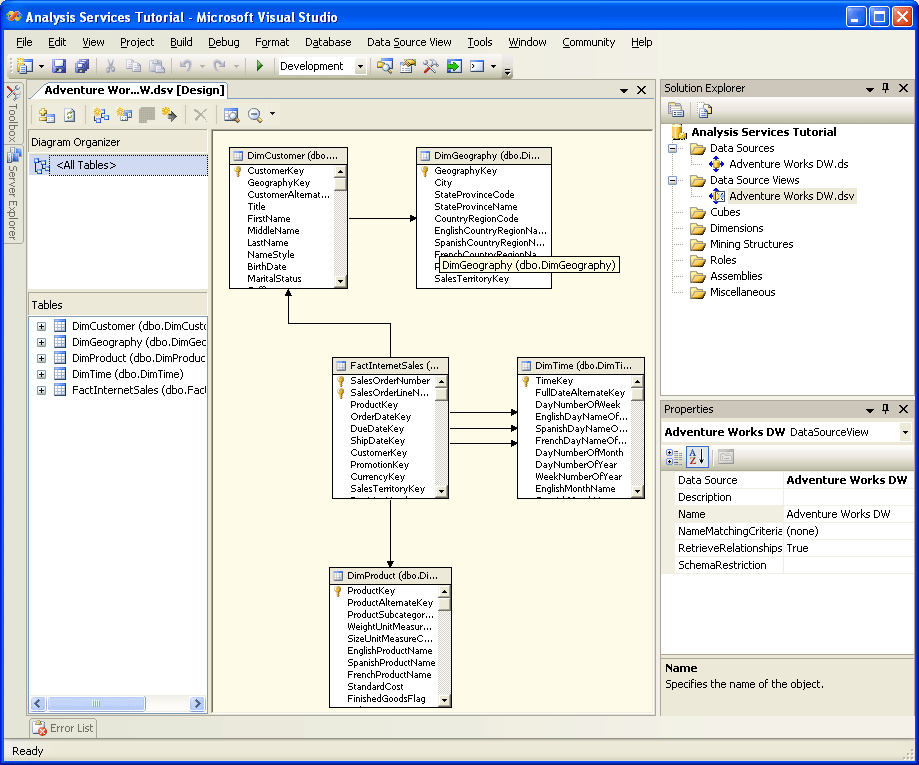
Task: Click the Refresh Data Source View icon
Action: click(x=68, y=116)
